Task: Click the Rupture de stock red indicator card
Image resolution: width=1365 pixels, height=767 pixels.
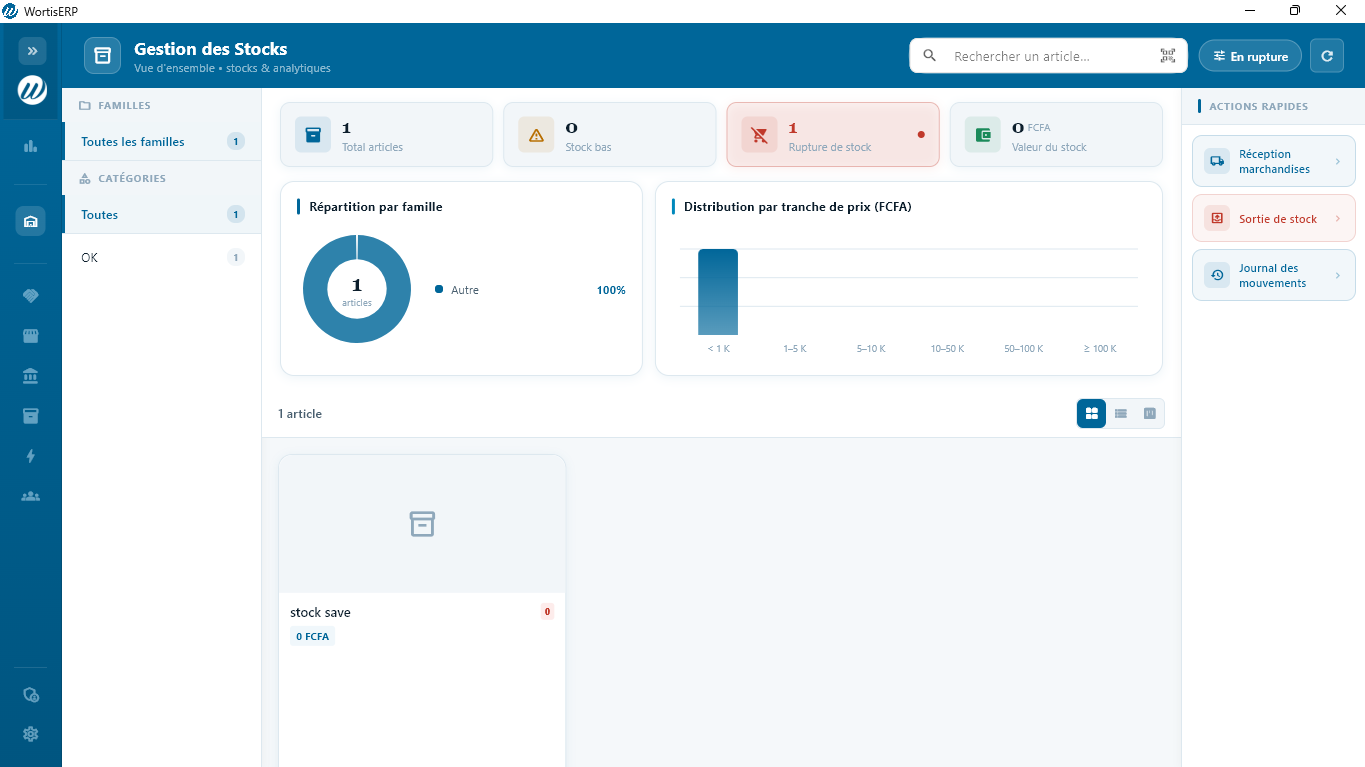Action: (x=833, y=134)
